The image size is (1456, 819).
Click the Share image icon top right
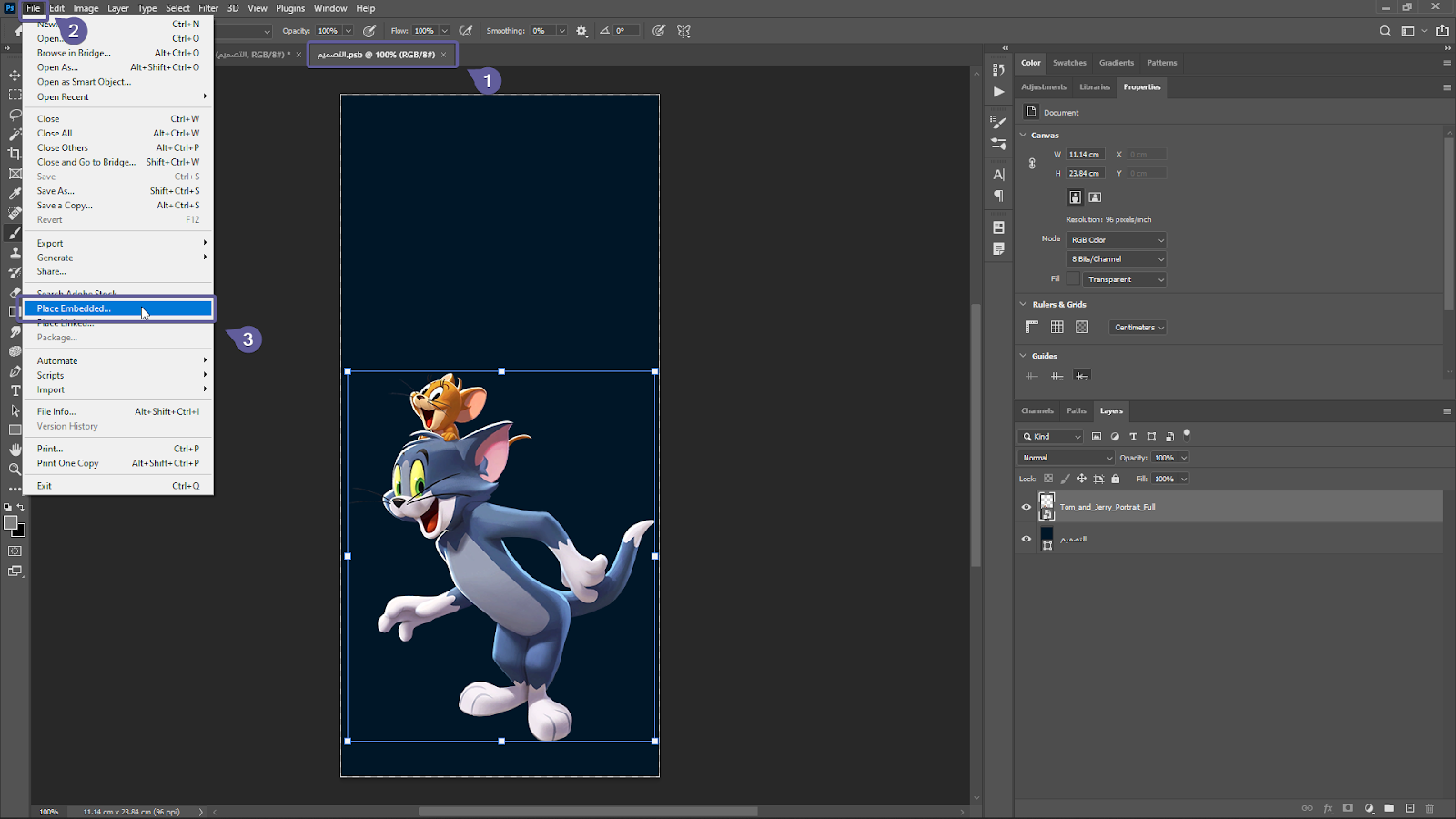click(1442, 31)
